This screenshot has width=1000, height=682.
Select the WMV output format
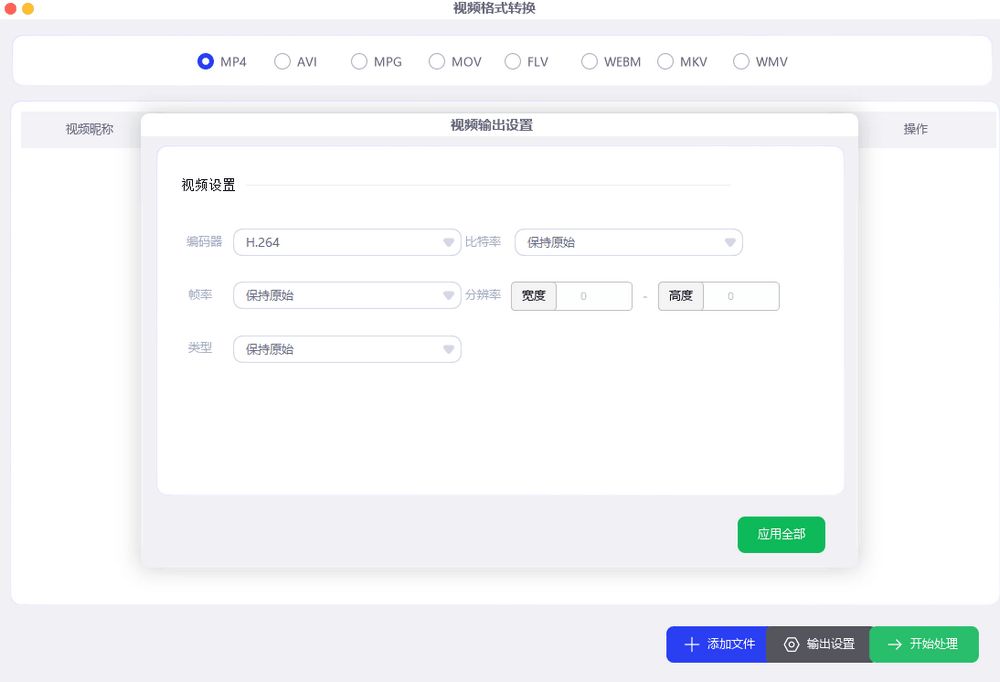[740, 61]
